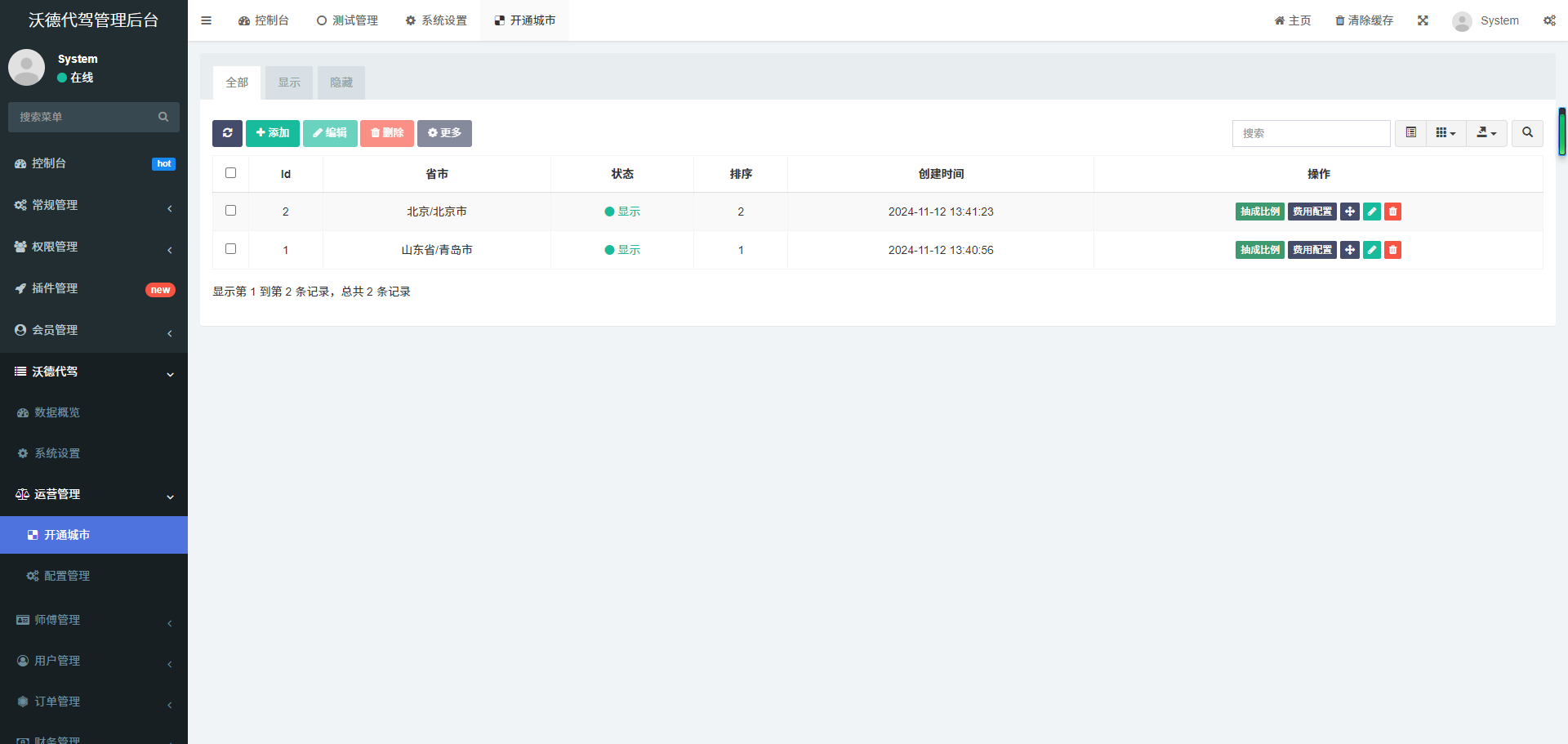Switch to the 隐藏 filter tab
The image size is (1568, 744).
click(x=341, y=82)
